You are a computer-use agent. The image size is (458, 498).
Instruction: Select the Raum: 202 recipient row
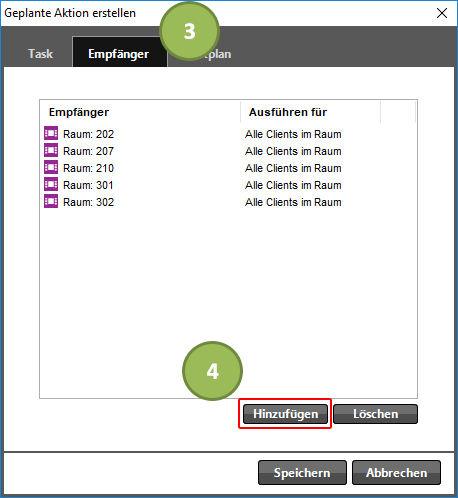click(x=228, y=134)
